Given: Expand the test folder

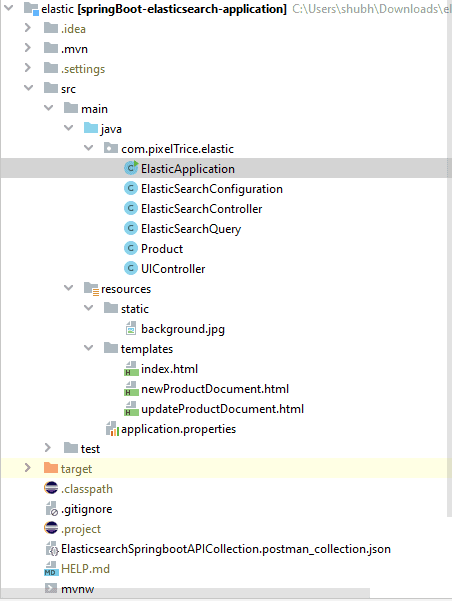Looking at the screenshot, I should pos(48,448).
